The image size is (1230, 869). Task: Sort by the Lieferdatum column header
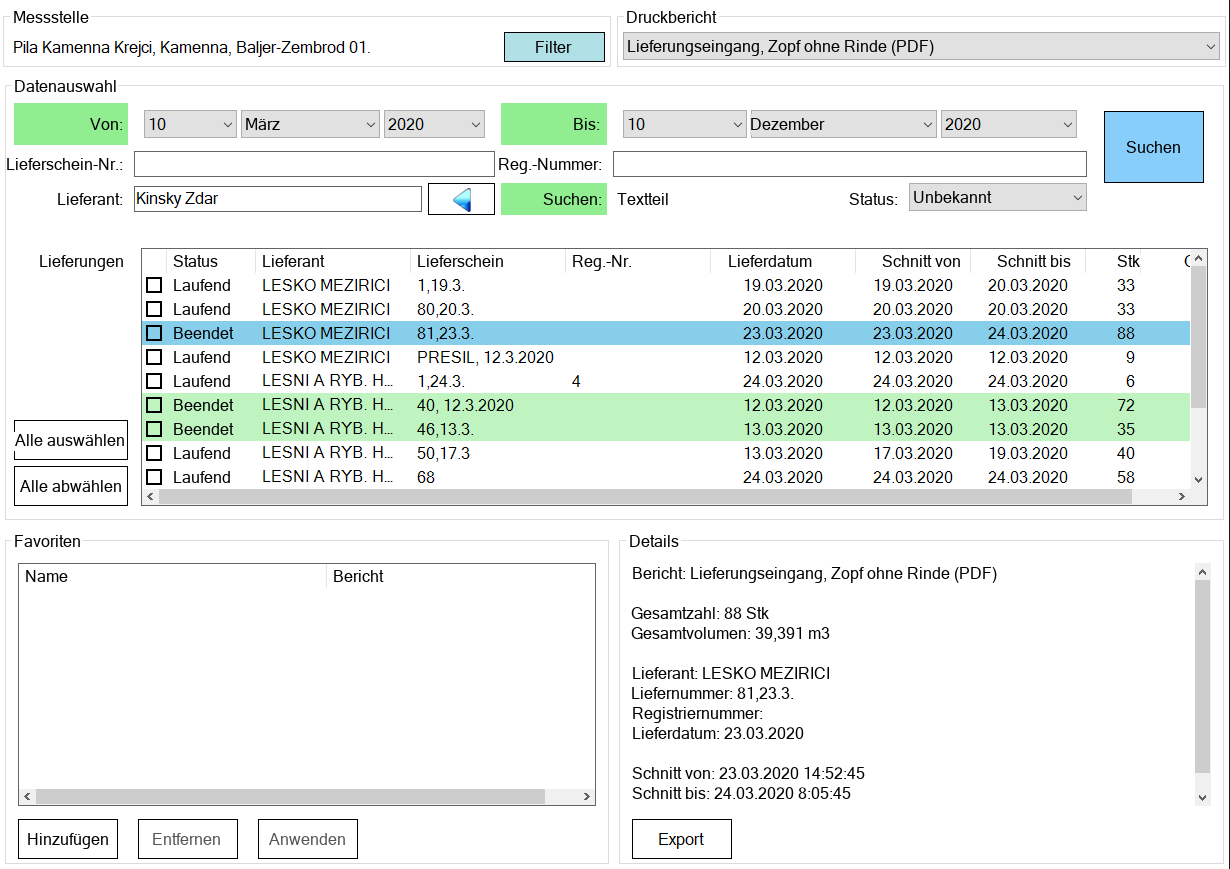783,261
